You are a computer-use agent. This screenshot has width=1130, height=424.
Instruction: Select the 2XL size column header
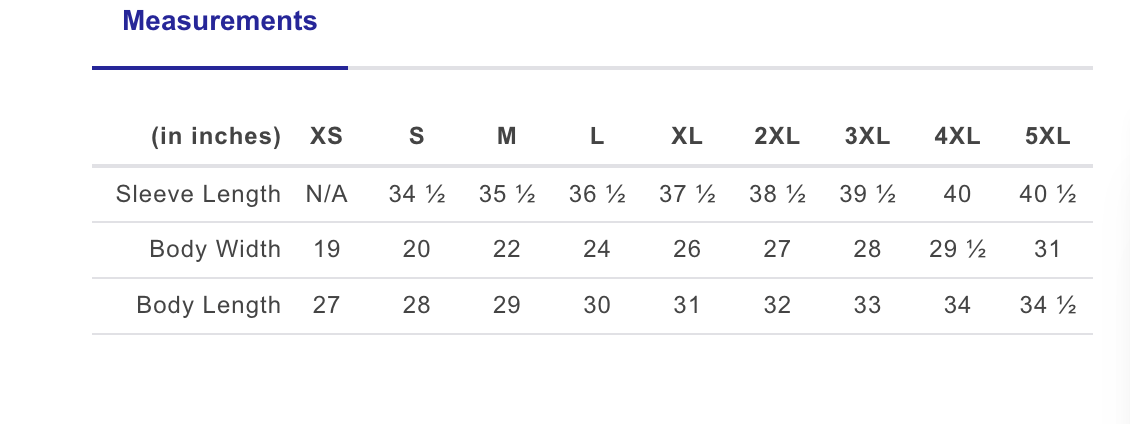(777, 137)
